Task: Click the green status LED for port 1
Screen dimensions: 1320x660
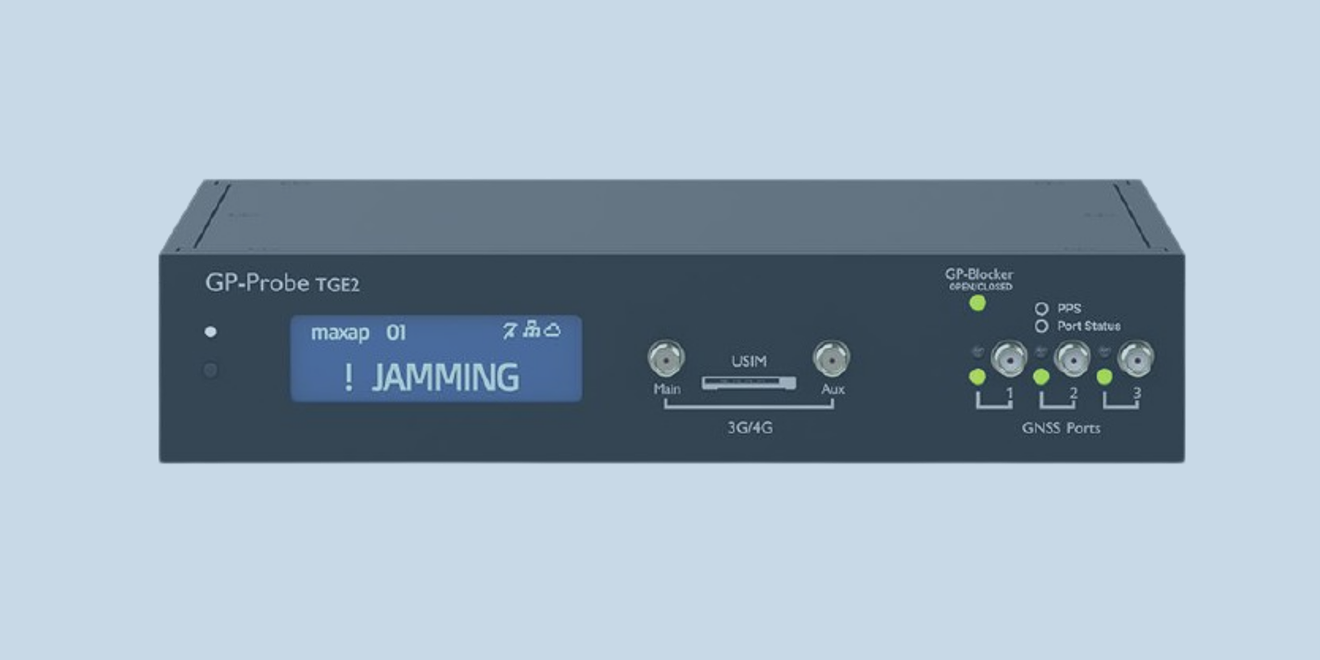Action: (977, 377)
